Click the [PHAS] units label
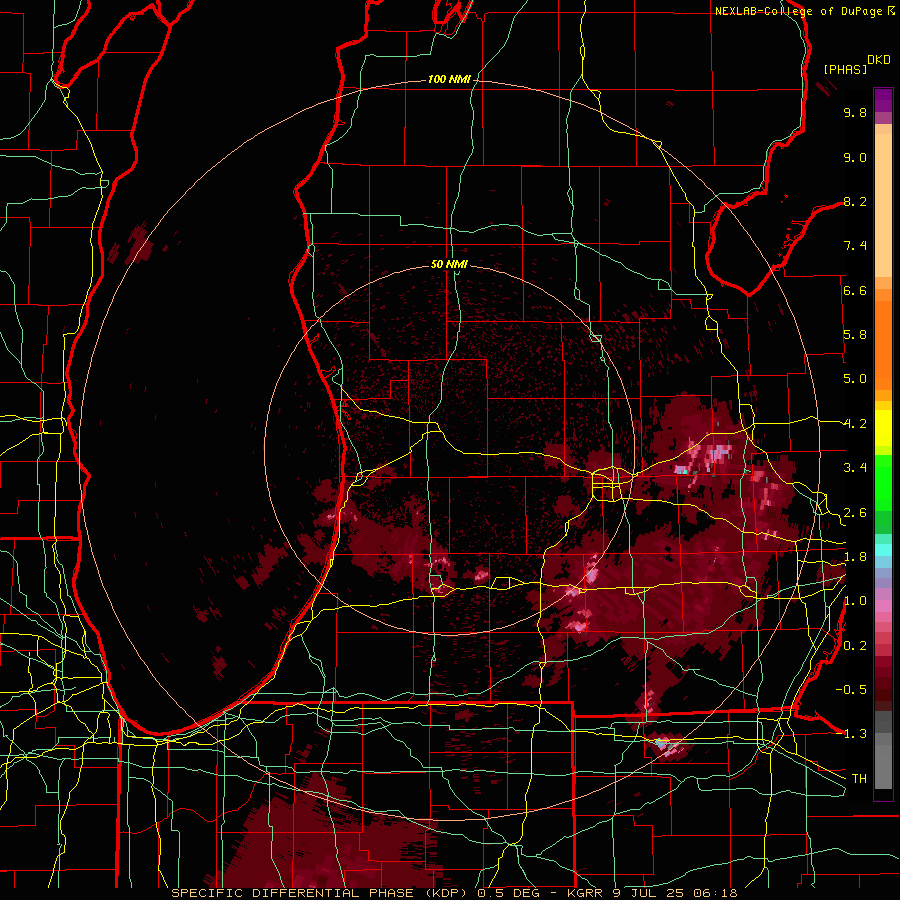This screenshot has width=900, height=900. (845, 69)
